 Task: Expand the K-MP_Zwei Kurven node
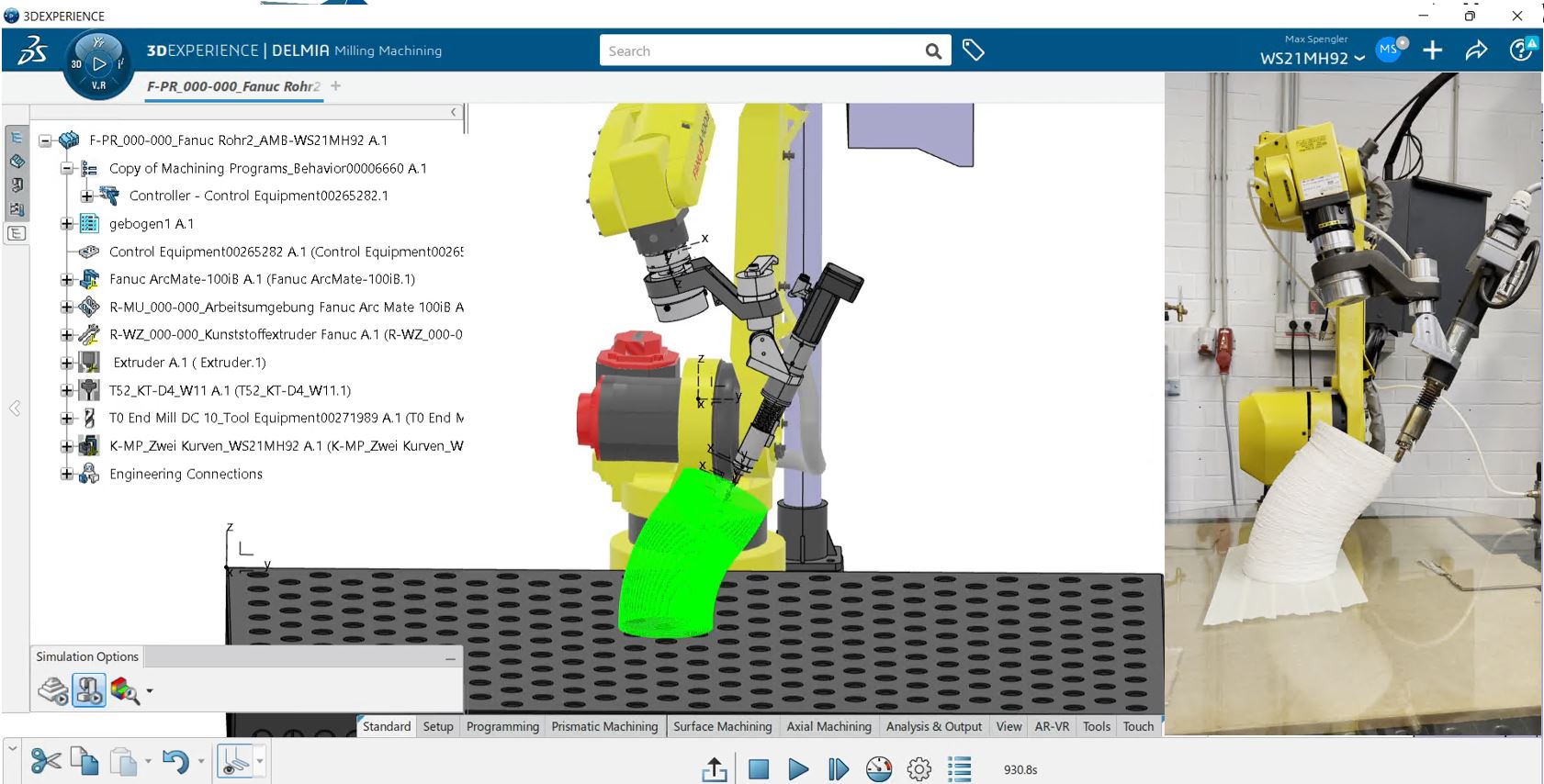[x=66, y=446]
